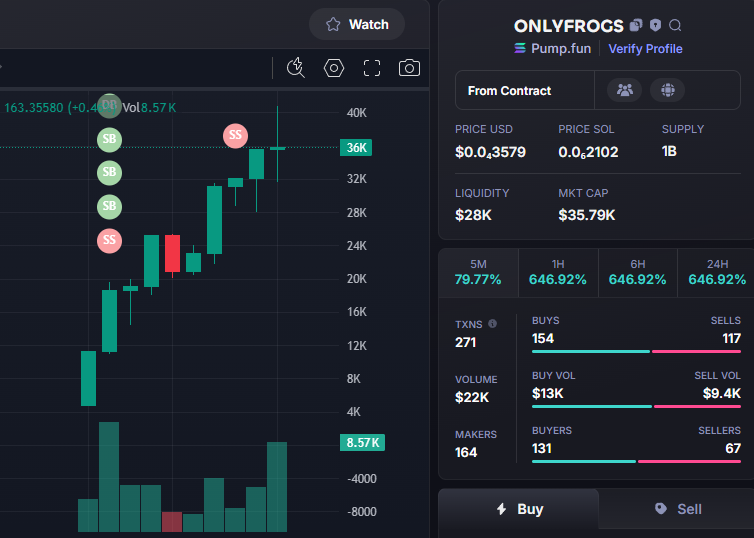Click the topmost green SB marker
Viewport: 754px width, 538px height.
pos(109,139)
